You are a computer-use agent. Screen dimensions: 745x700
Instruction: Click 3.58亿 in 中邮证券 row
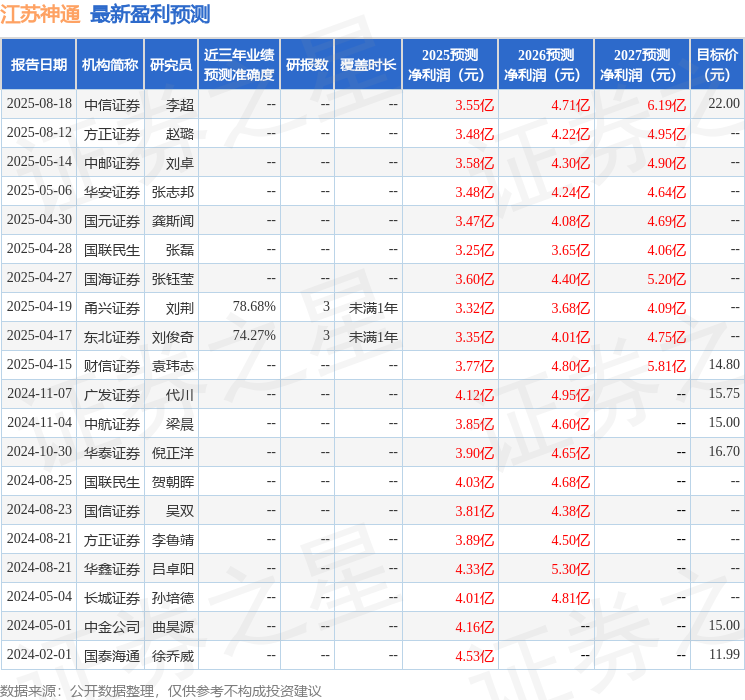coord(474,163)
